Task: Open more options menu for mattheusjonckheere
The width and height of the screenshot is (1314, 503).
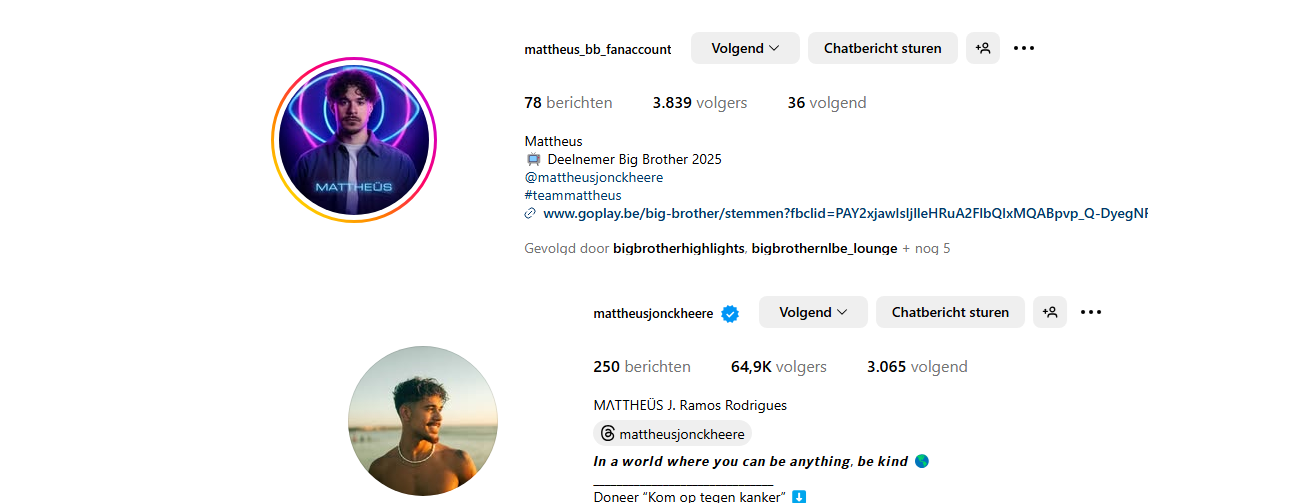Action: pos(1091,312)
